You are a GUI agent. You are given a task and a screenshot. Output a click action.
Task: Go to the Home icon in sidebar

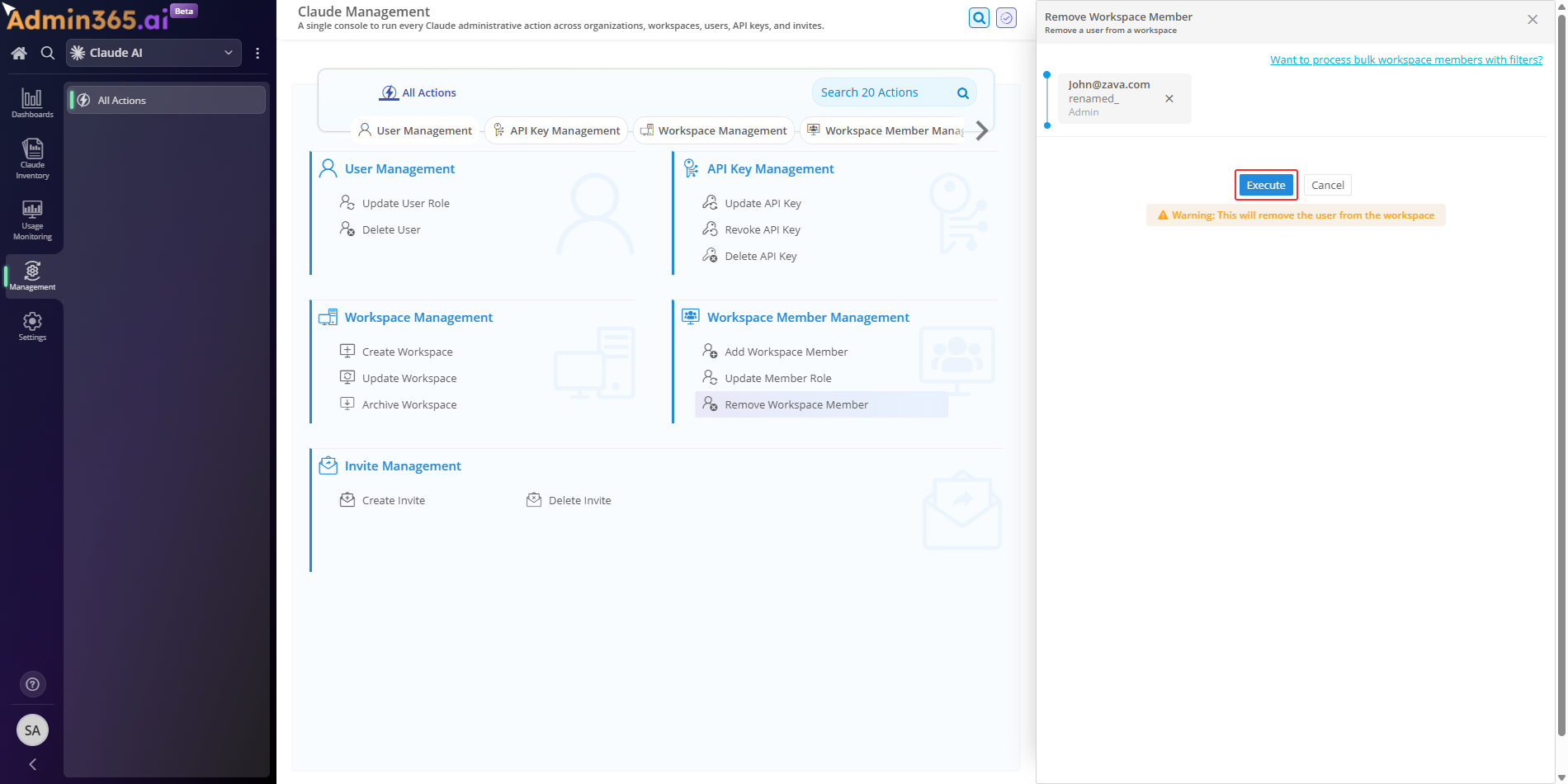(19, 53)
